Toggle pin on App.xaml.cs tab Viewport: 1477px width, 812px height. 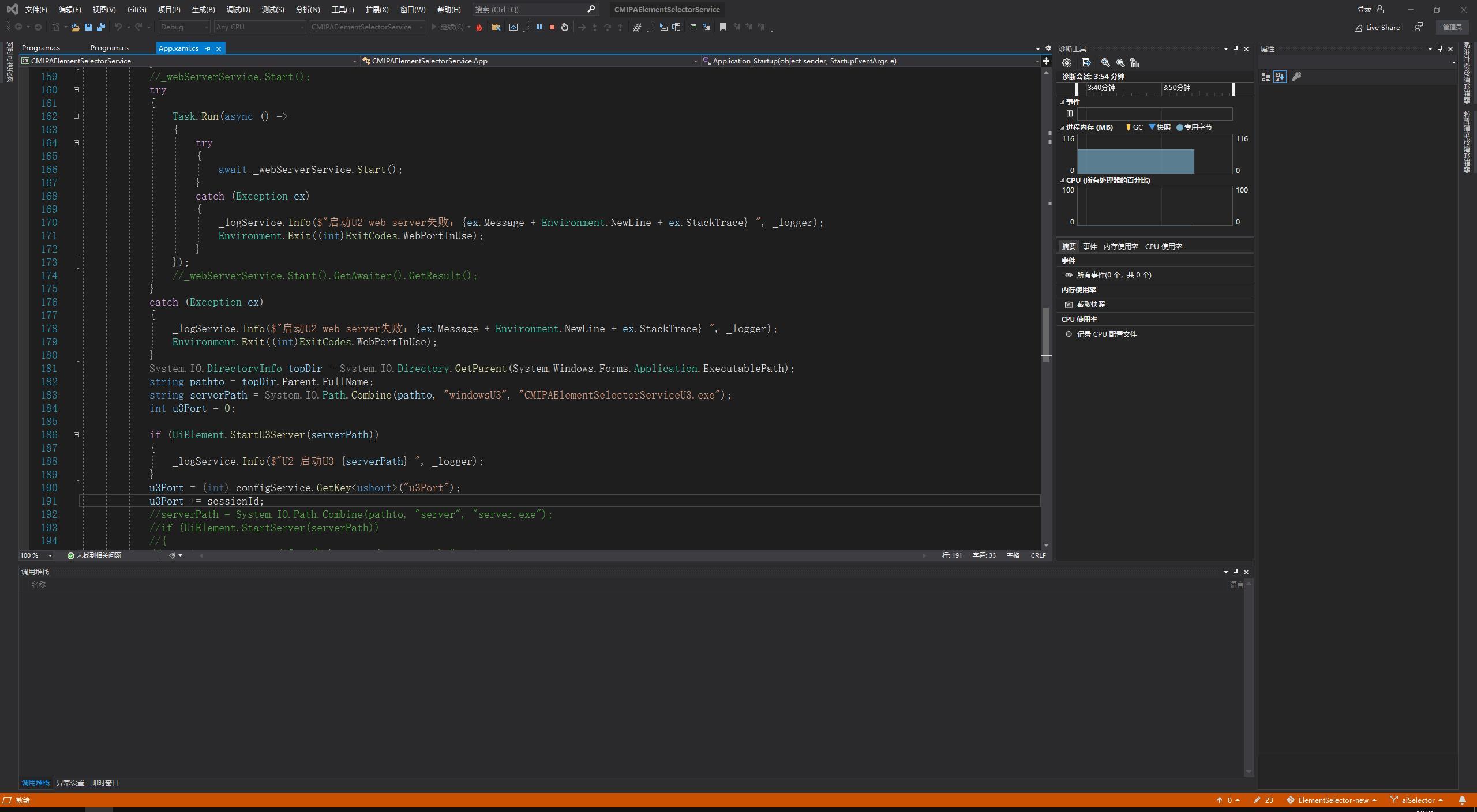(x=208, y=48)
